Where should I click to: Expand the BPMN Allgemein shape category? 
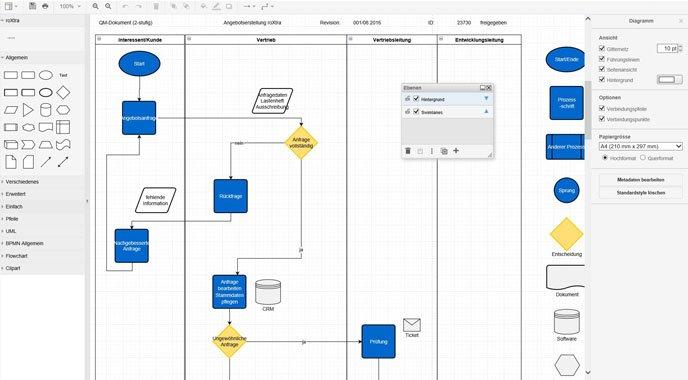click(24, 243)
